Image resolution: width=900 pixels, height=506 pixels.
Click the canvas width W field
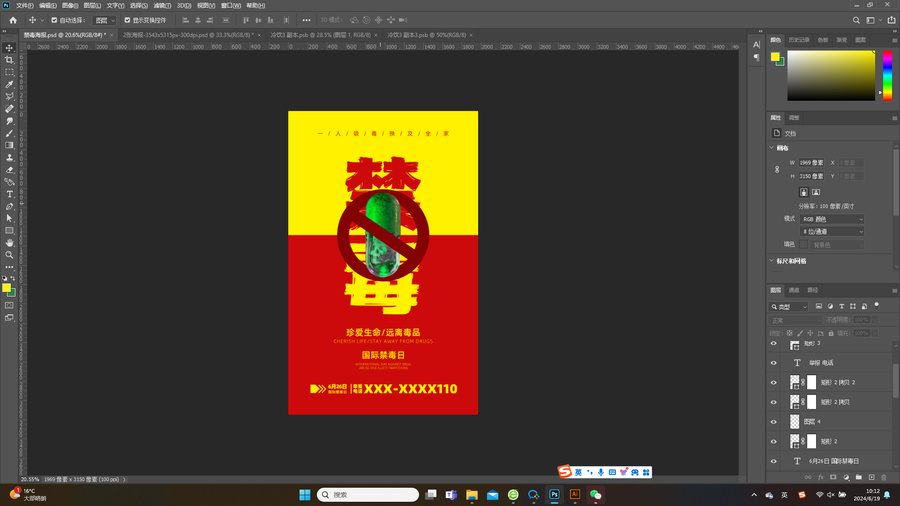812,163
